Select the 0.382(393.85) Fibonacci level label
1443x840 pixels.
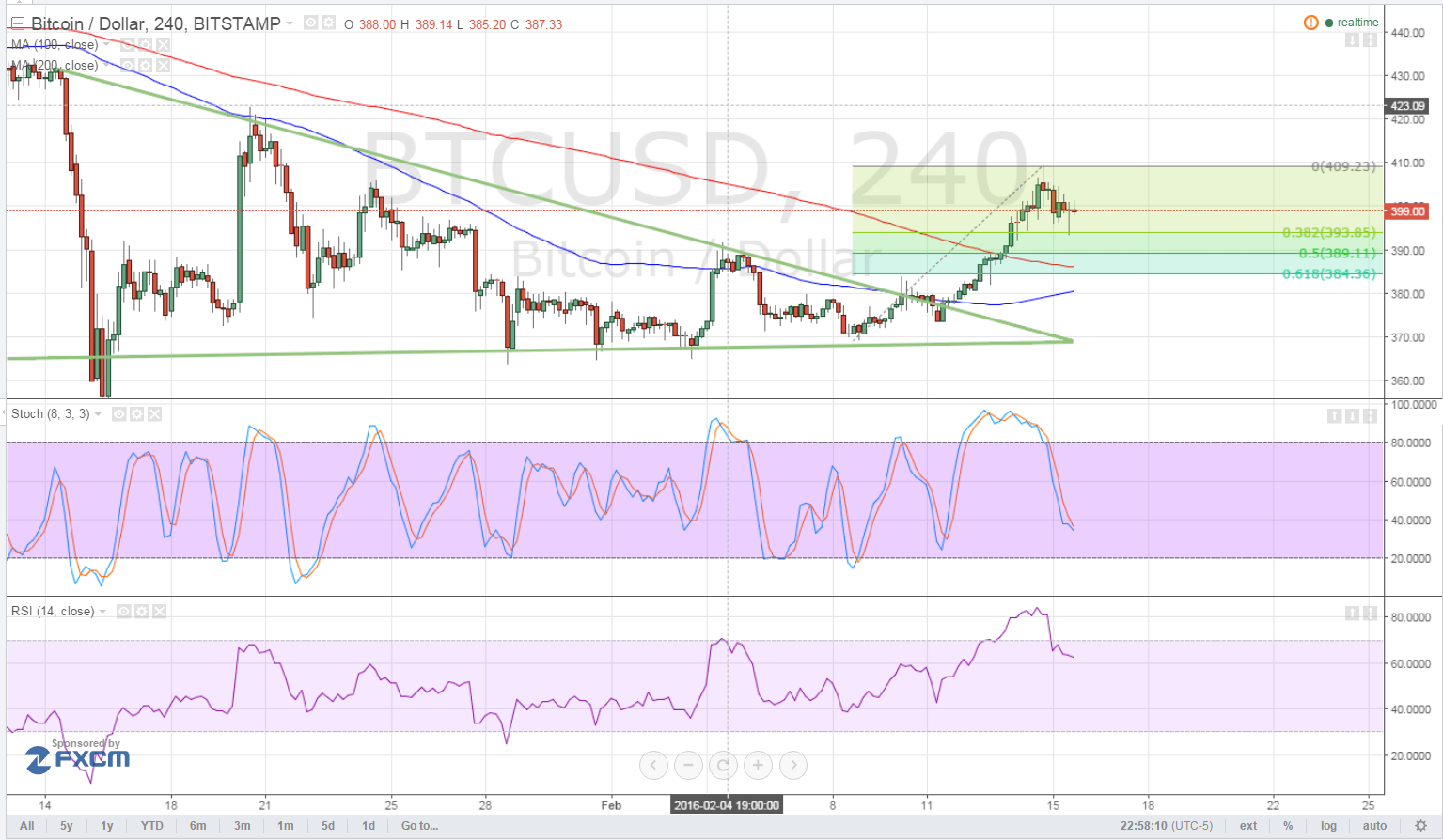pyautogui.click(x=1329, y=233)
